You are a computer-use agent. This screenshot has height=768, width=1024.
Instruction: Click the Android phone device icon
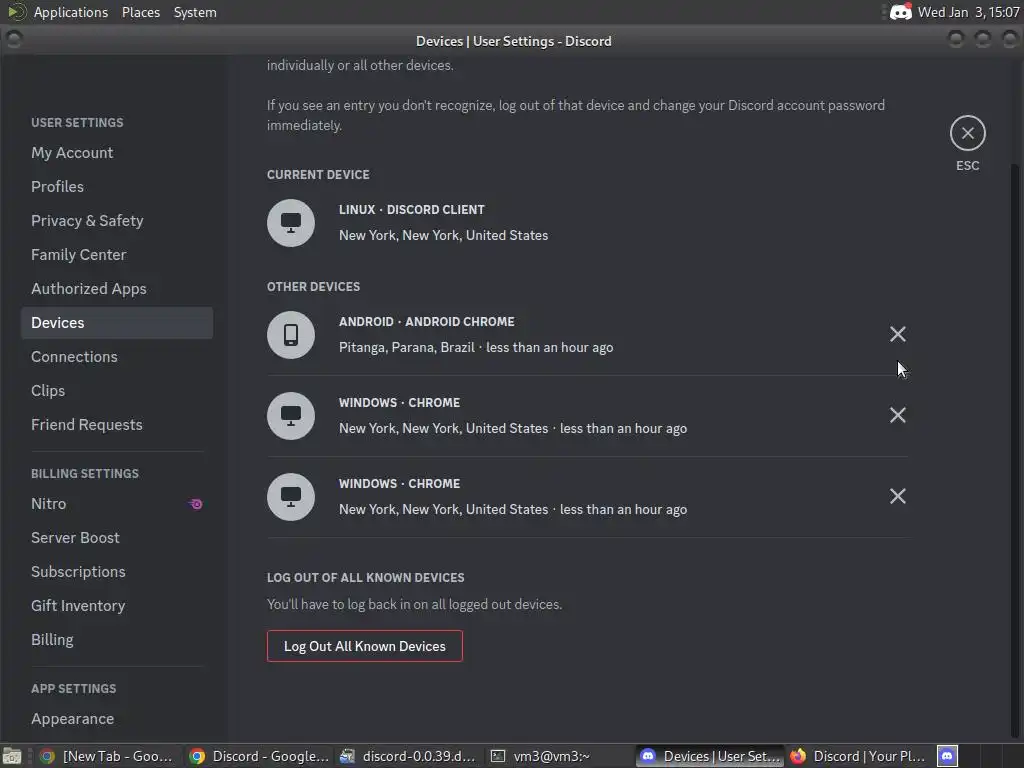291,335
